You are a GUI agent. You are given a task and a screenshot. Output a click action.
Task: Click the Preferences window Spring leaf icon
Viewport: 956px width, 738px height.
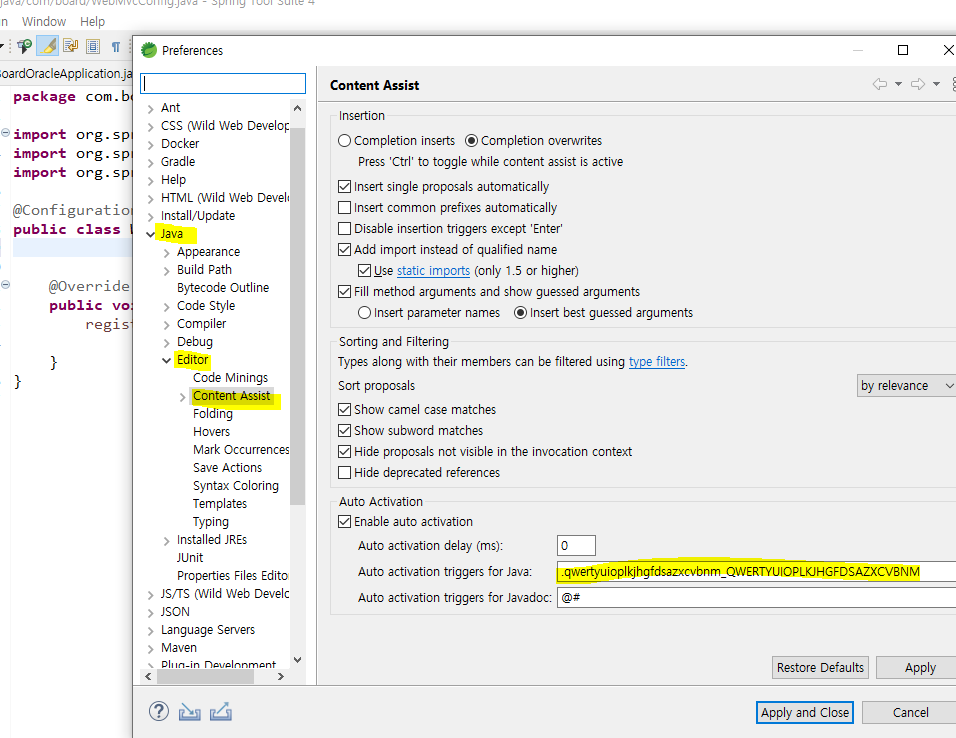point(149,50)
